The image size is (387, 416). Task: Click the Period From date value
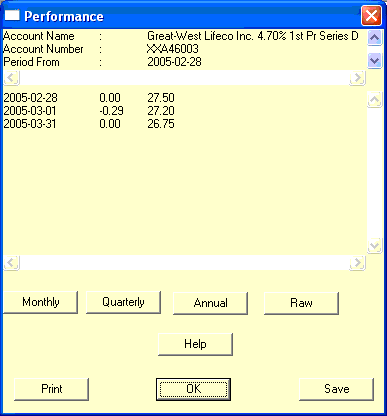pos(174,62)
